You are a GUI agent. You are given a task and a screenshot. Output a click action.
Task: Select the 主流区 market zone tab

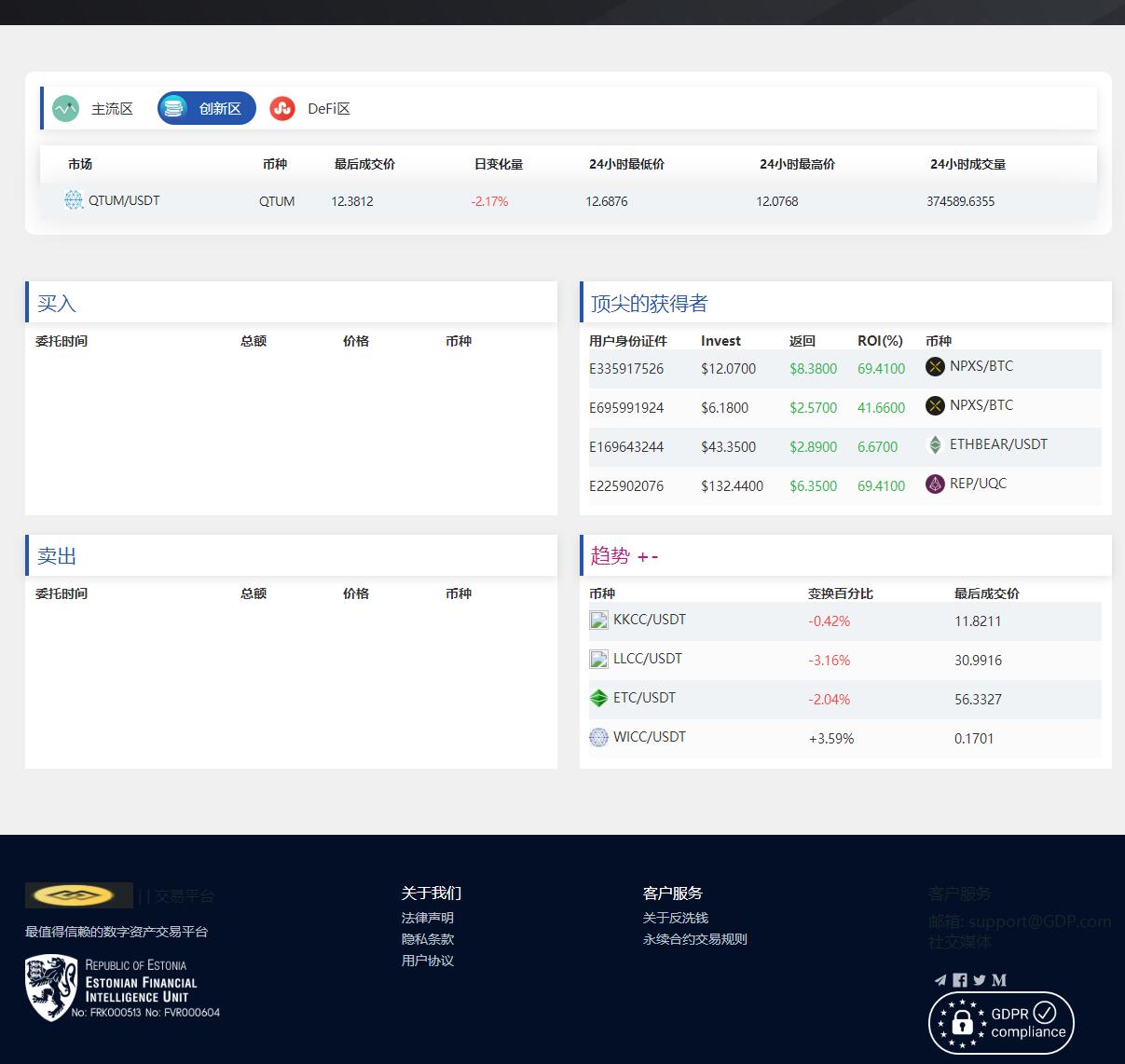(93, 109)
